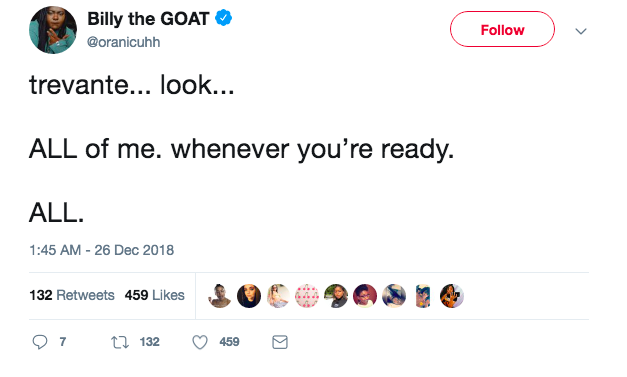Click the Billy the GOAT display name

[x=148, y=19]
